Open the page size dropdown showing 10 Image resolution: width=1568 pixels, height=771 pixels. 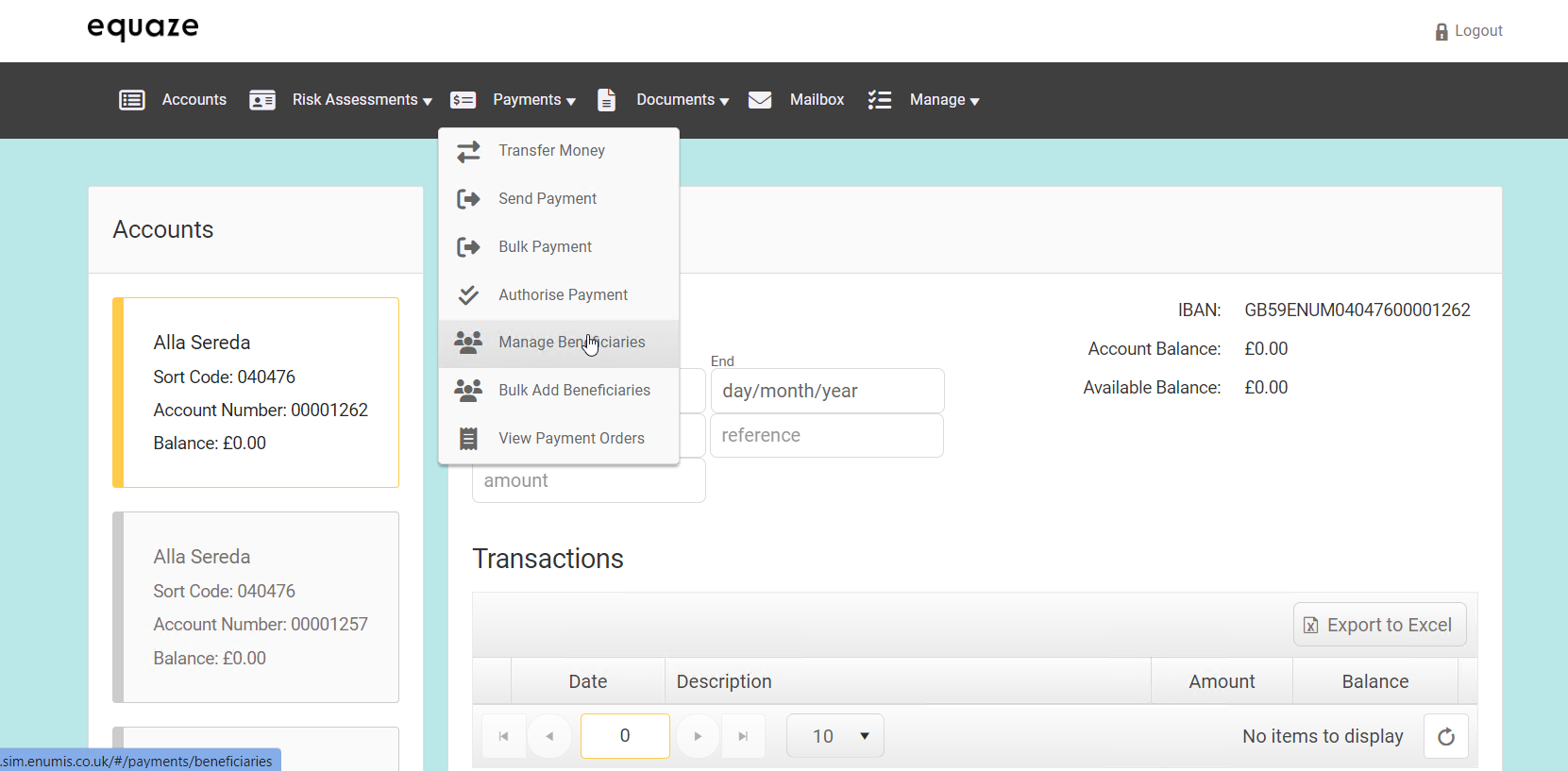(x=835, y=736)
